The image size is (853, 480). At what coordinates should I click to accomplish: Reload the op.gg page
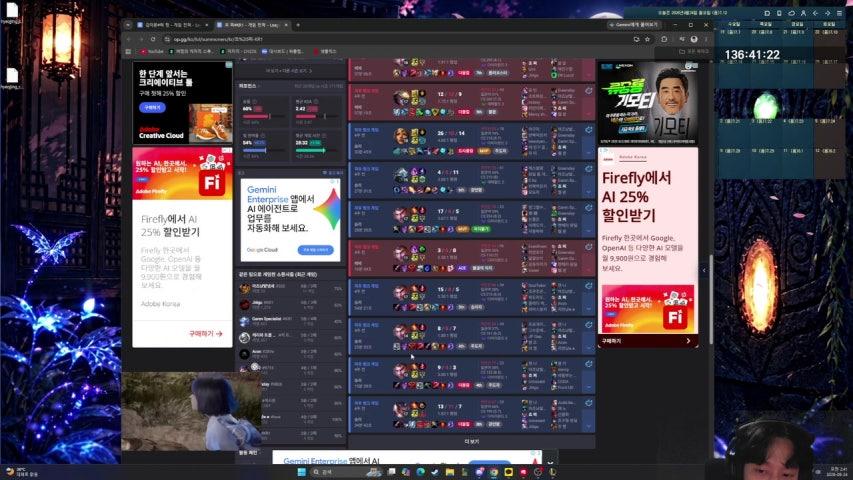tap(153, 39)
